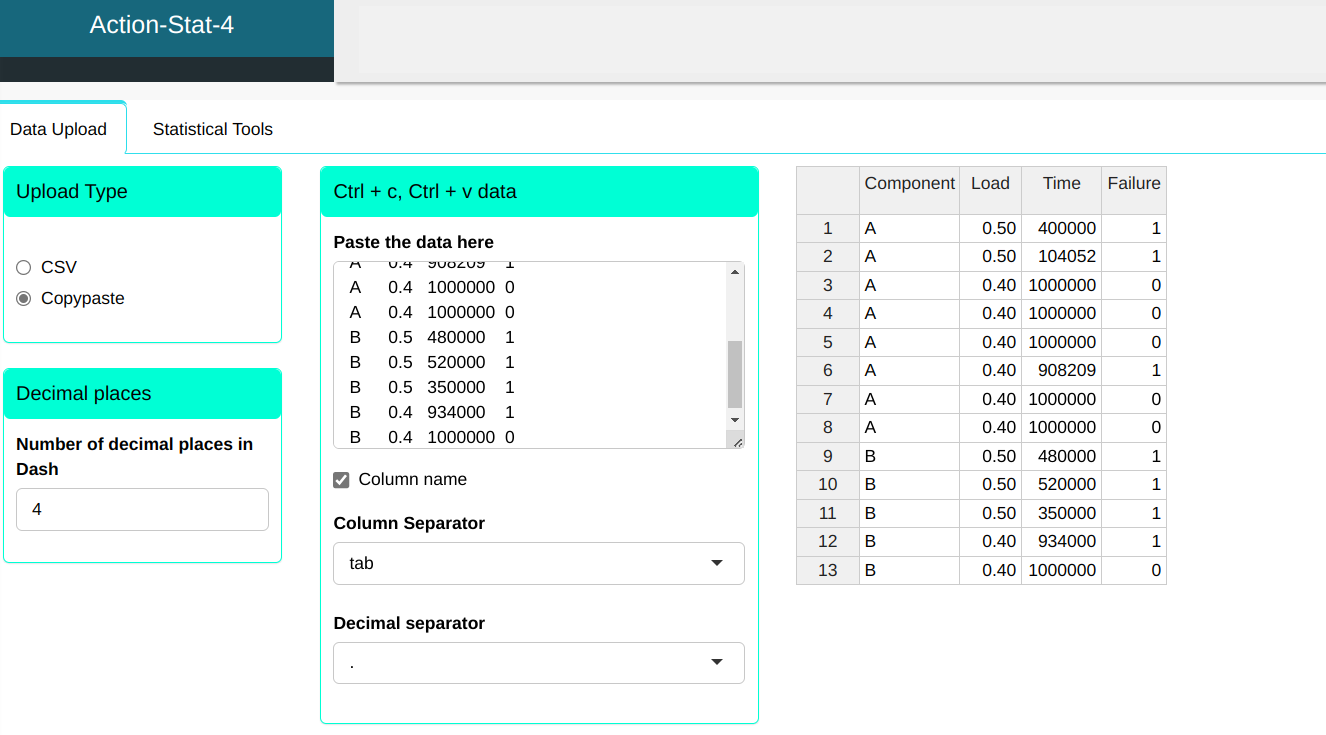Click the Component column header
The image size is (1326, 735).
point(909,183)
